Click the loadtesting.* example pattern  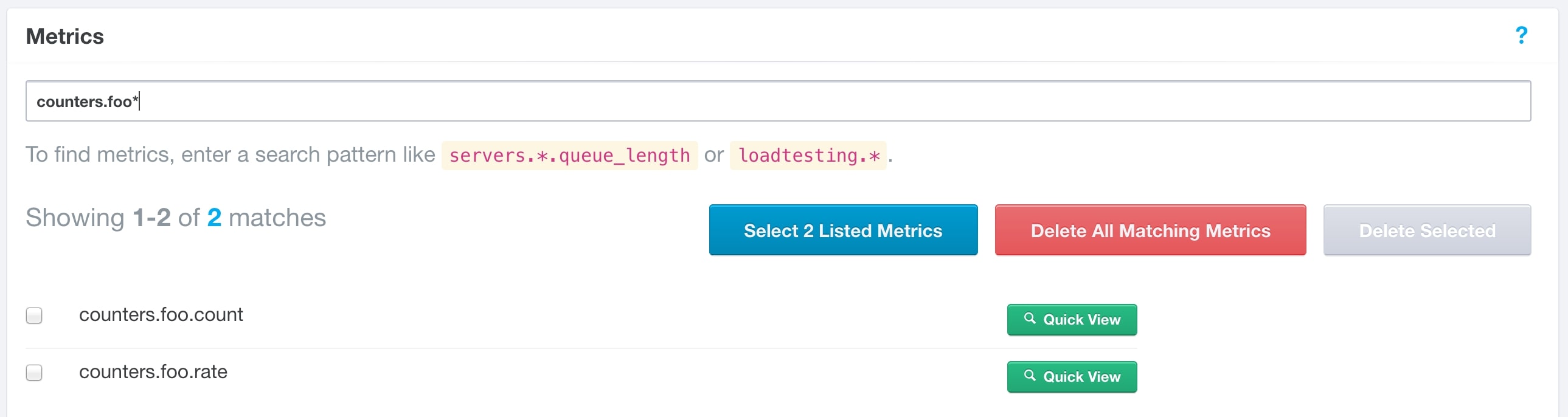808,155
